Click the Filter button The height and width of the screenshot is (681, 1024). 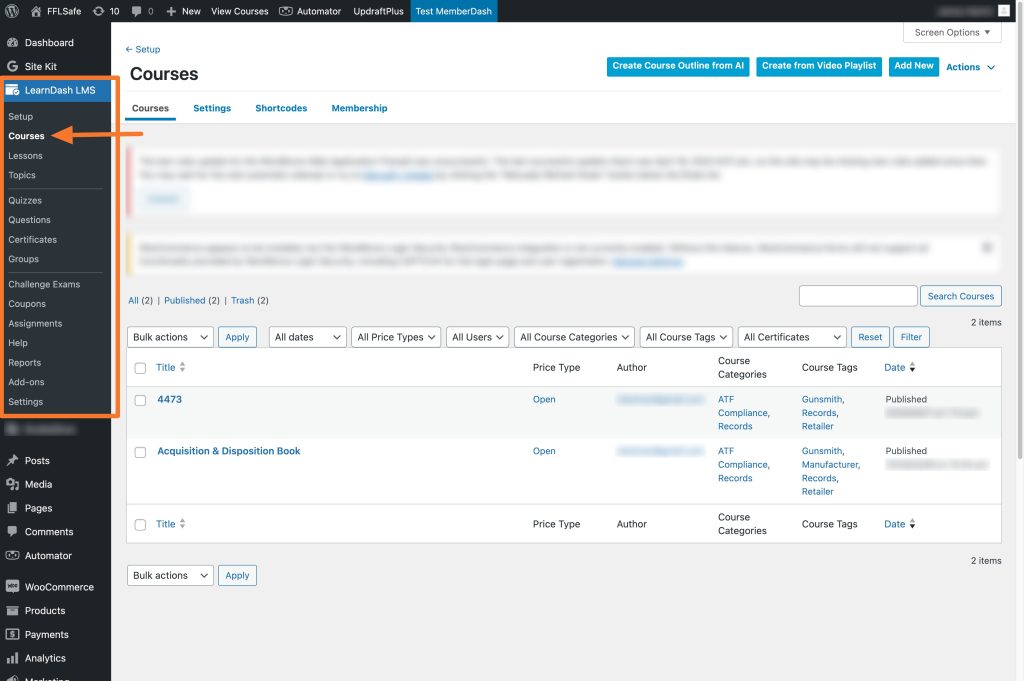[x=911, y=337]
